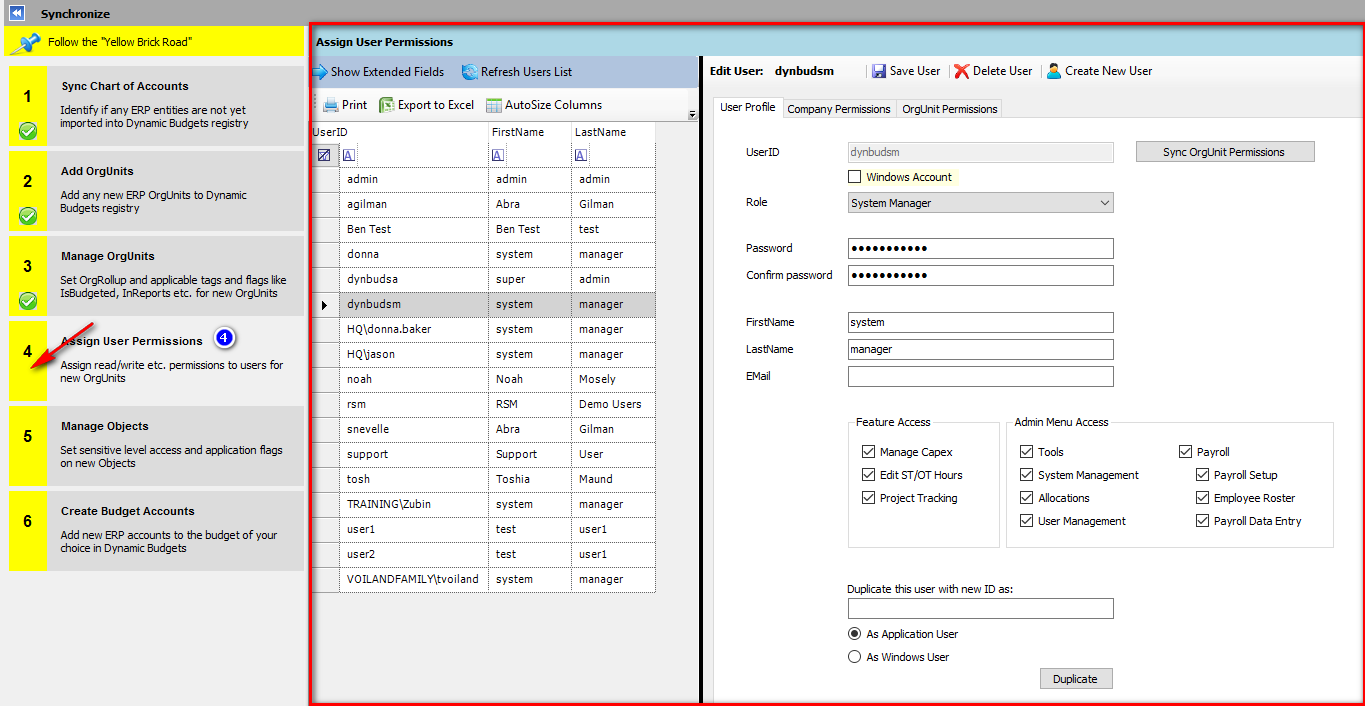Click the Duplicate button
The width and height of the screenshot is (1365, 706).
[x=1076, y=679]
